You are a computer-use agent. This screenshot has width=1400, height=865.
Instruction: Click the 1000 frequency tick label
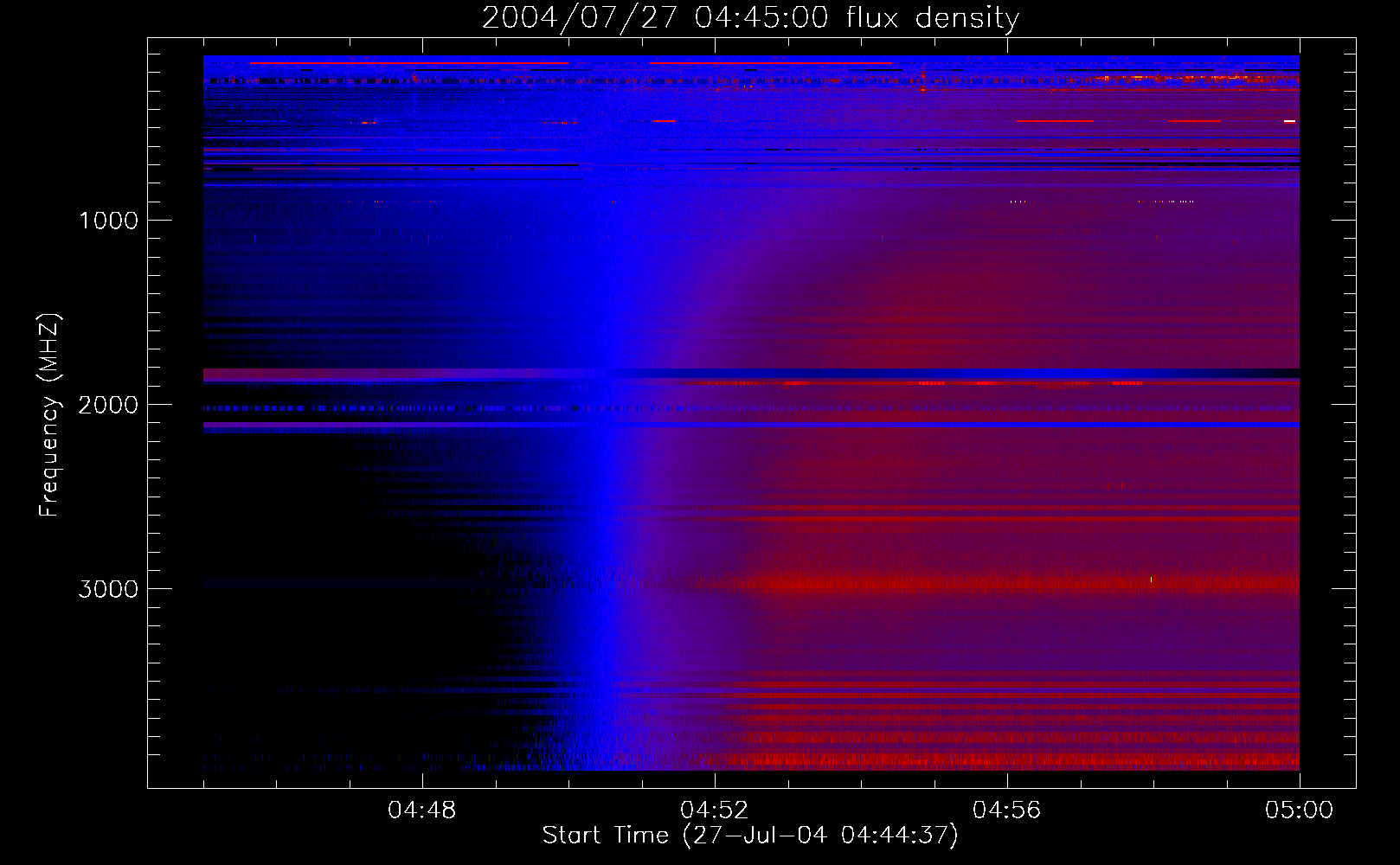tap(108, 220)
